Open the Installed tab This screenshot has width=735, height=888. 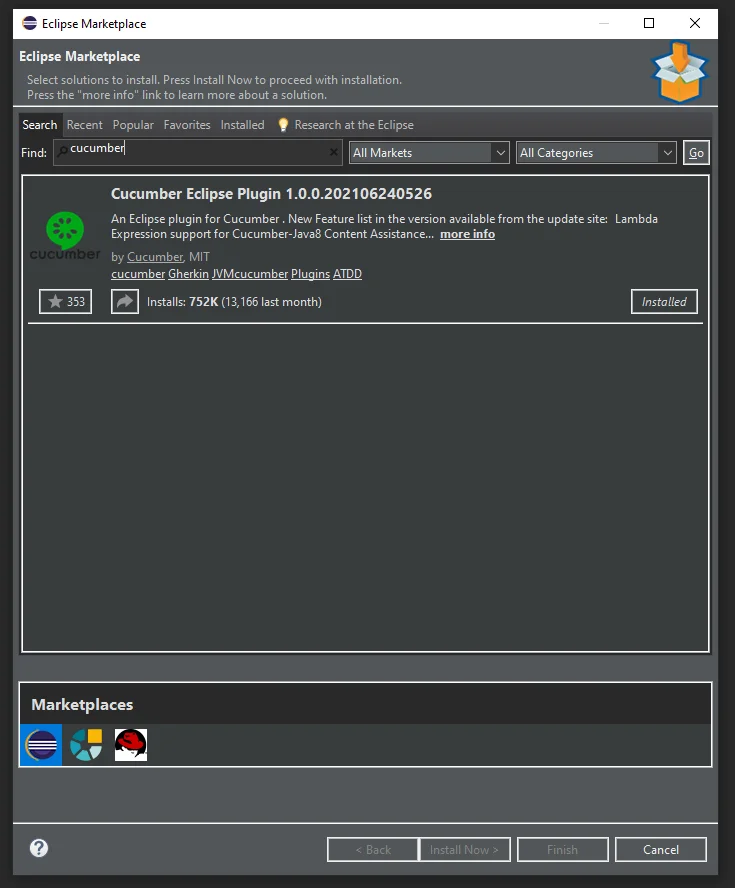(242, 125)
